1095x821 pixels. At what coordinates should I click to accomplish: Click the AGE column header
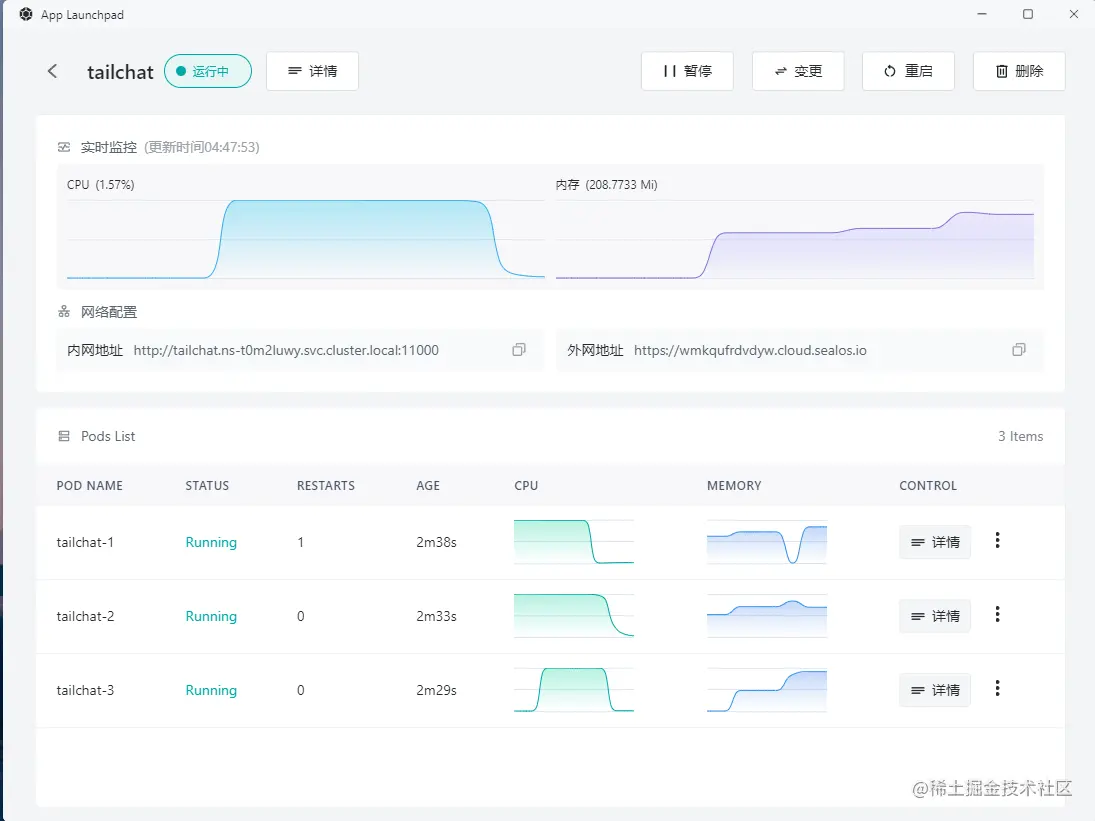(x=428, y=486)
